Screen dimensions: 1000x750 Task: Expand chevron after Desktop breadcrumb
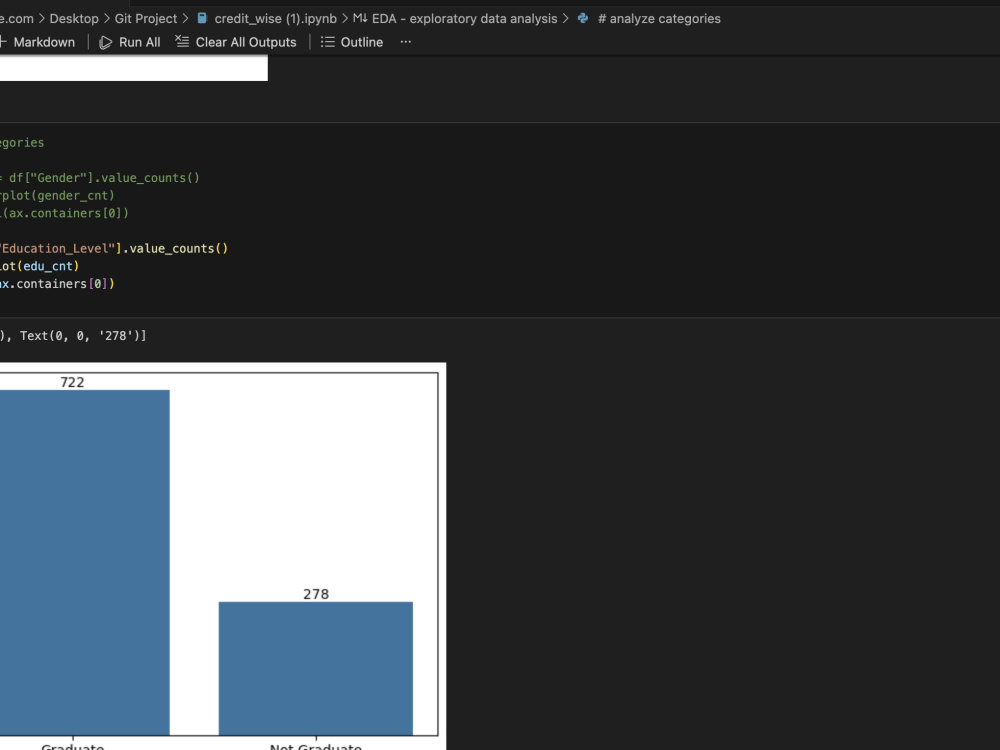point(107,18)
